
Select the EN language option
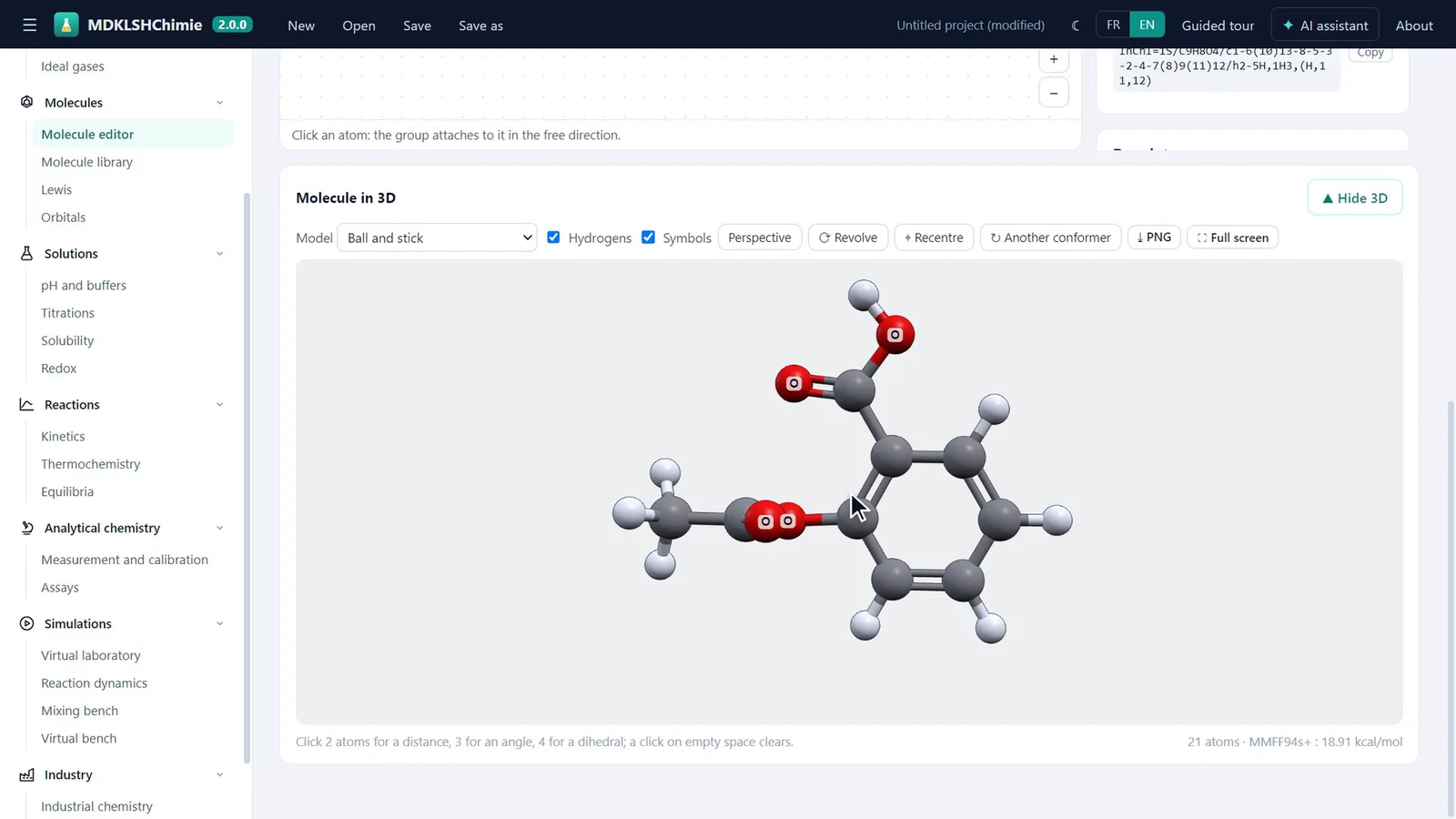coord(1147,25)
